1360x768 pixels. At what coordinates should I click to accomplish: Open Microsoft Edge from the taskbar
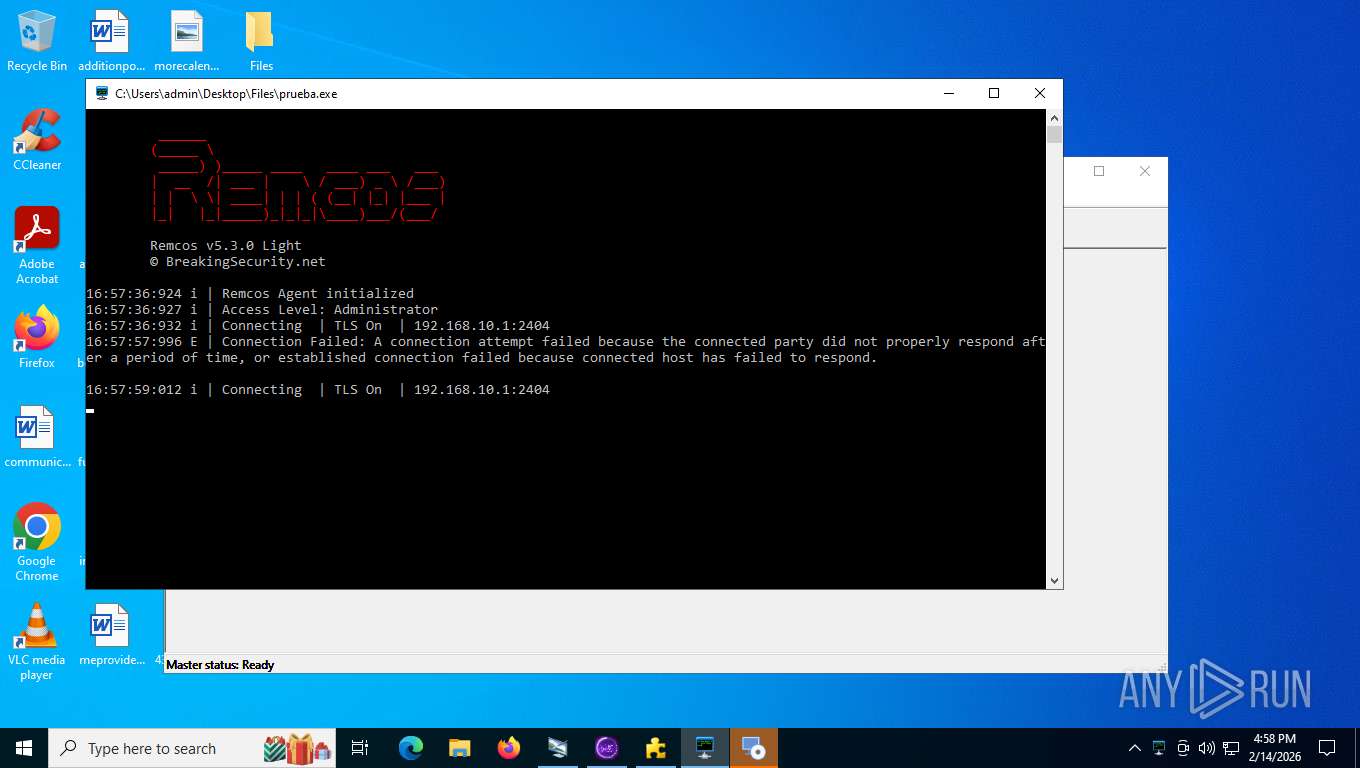(411, 748)
